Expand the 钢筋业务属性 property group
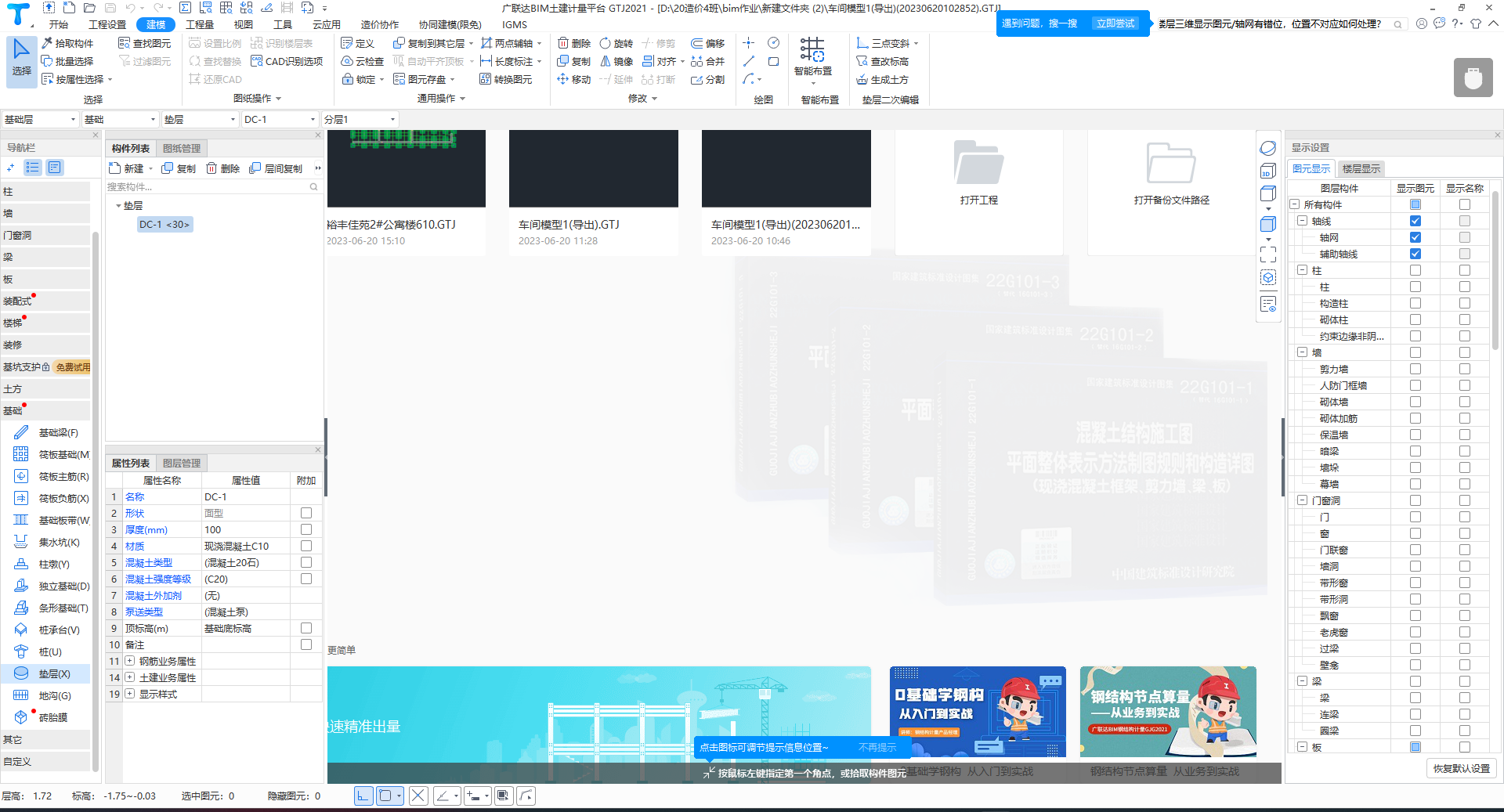This screenshot has height=812, width=1504. pos(130,661)
